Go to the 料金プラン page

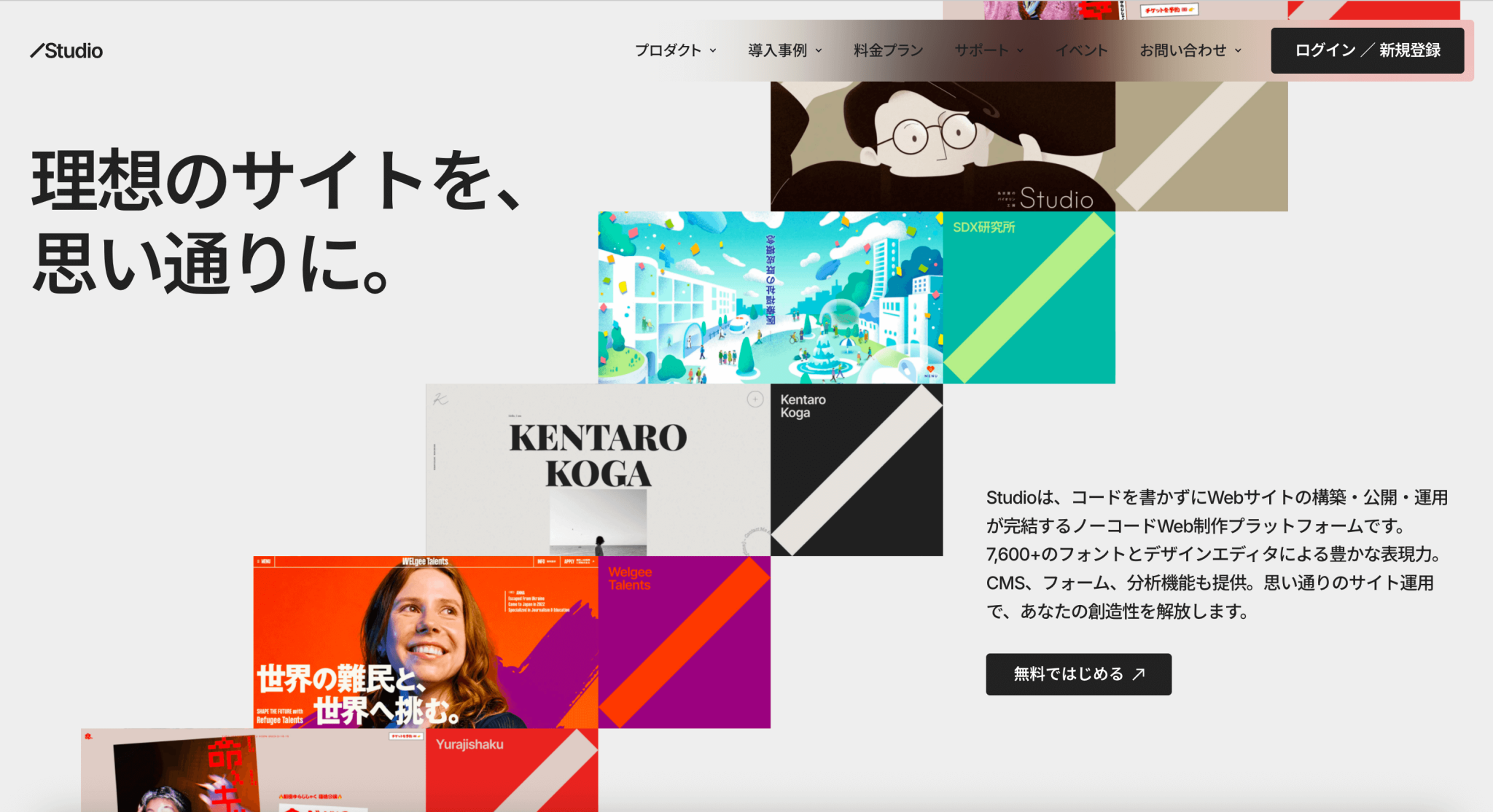889,50
